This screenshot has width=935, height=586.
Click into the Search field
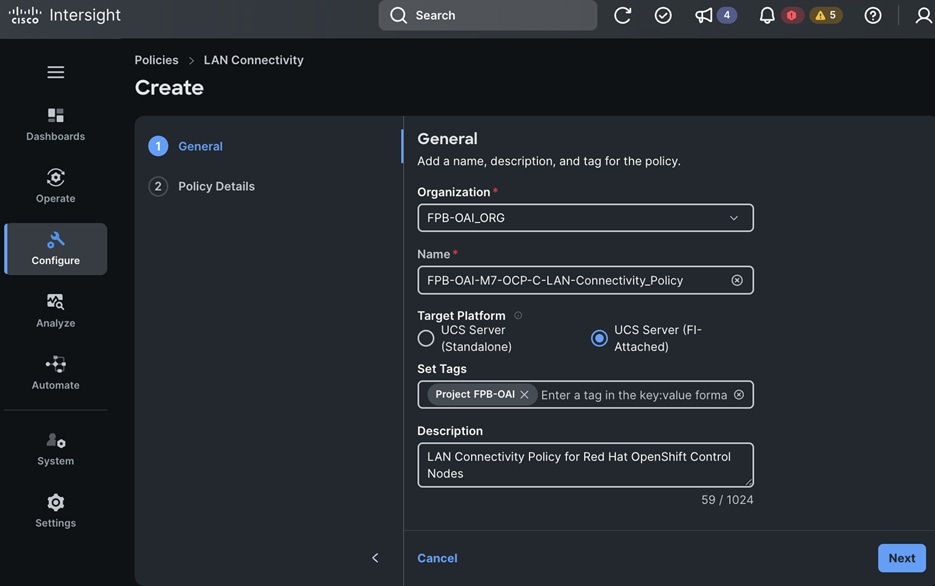tap(488, 15)
